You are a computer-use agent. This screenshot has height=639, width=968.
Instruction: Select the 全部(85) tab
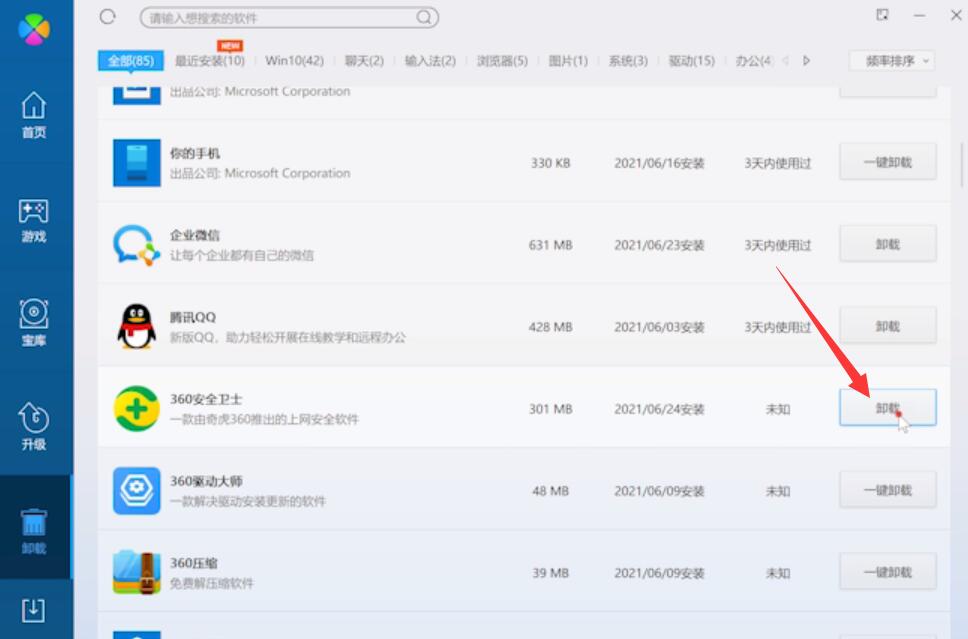pos(130,61)
